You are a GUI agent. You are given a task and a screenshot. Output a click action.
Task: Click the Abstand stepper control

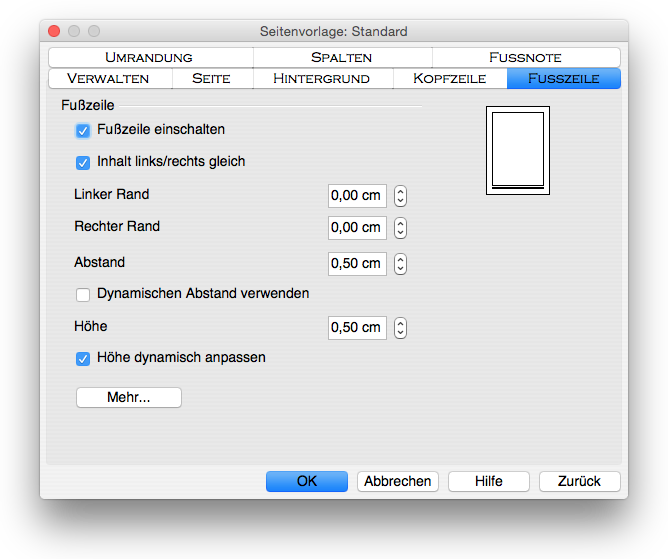[x=400, y=264]
